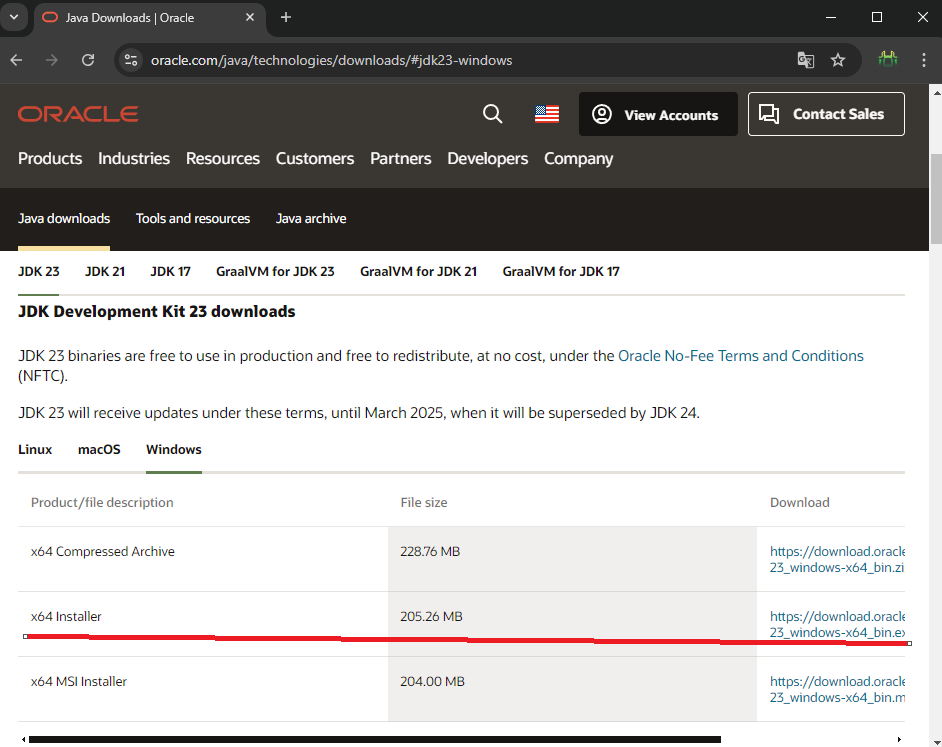Click the Oracle logo

(x=78, y=114)
